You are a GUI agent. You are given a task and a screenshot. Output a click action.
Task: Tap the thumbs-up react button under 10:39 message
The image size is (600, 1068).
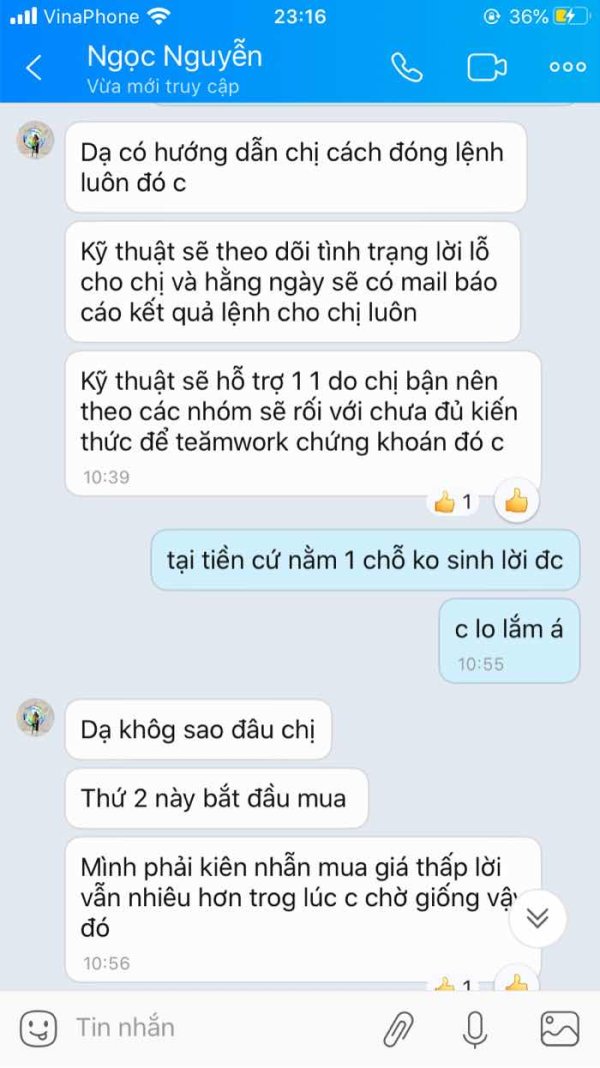tap(517, 503)
